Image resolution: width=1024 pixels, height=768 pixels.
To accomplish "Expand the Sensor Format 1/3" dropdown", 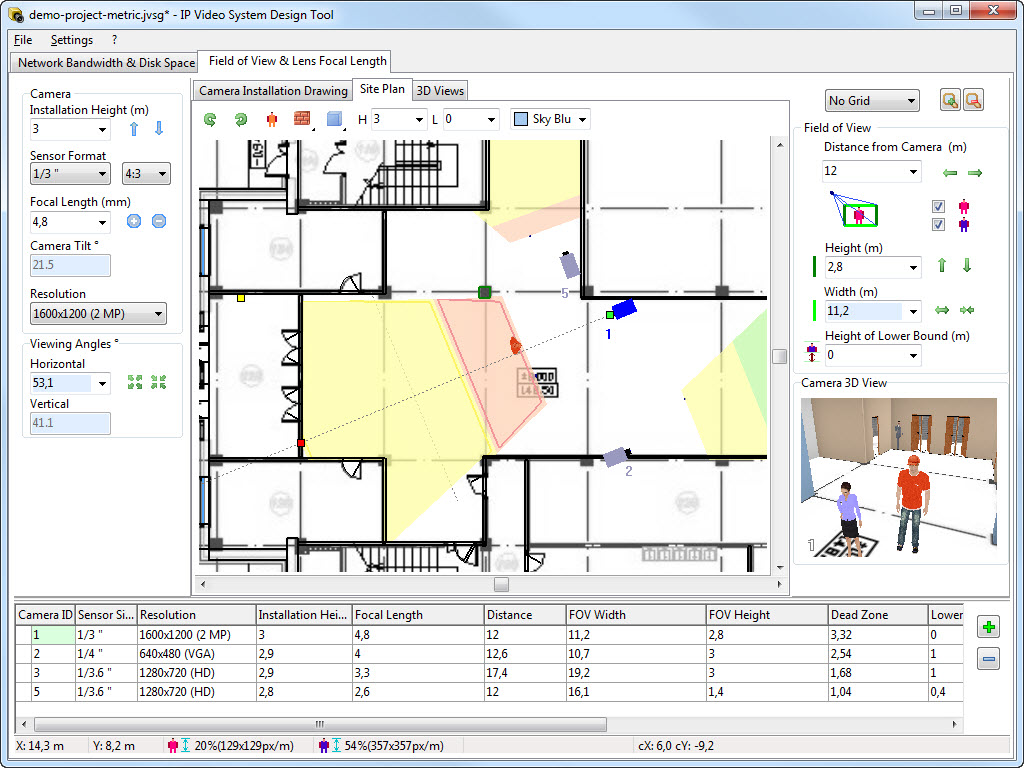I will point(71,174).
